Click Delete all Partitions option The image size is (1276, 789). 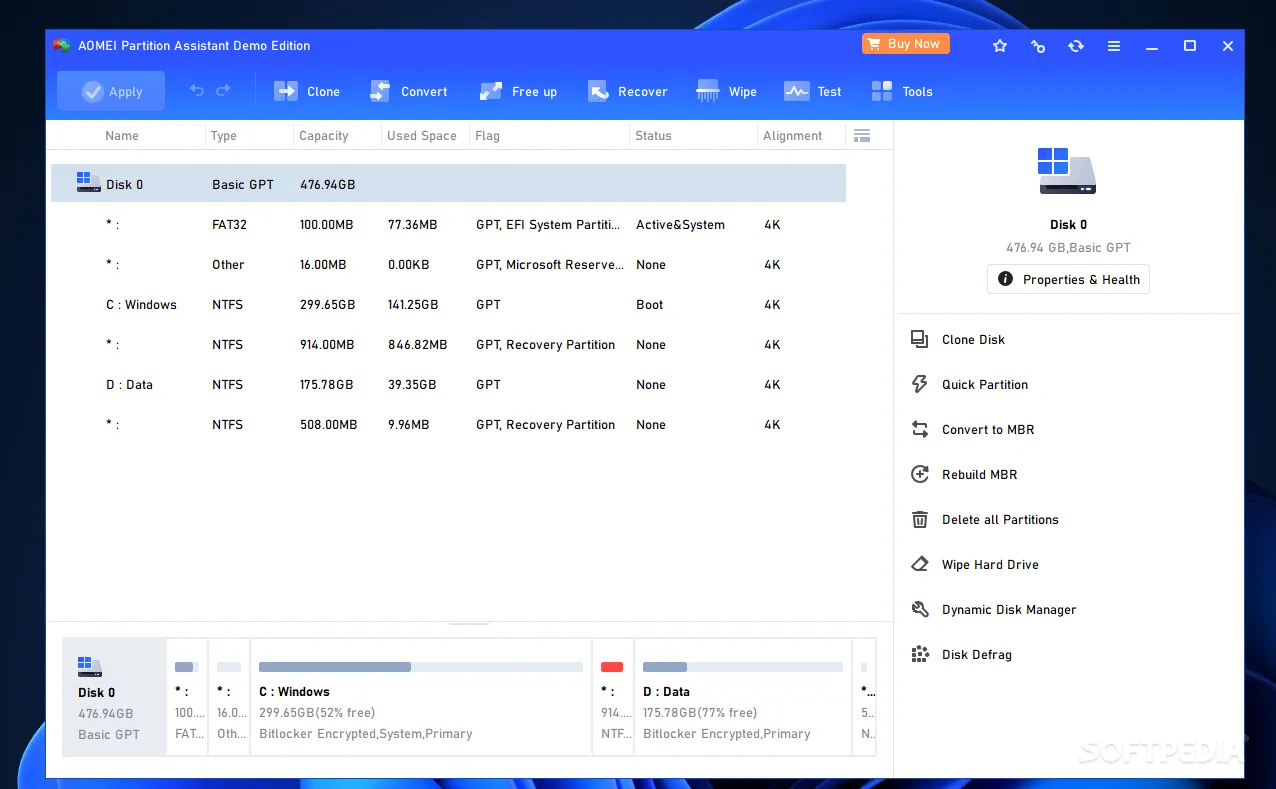click(985, 520)
